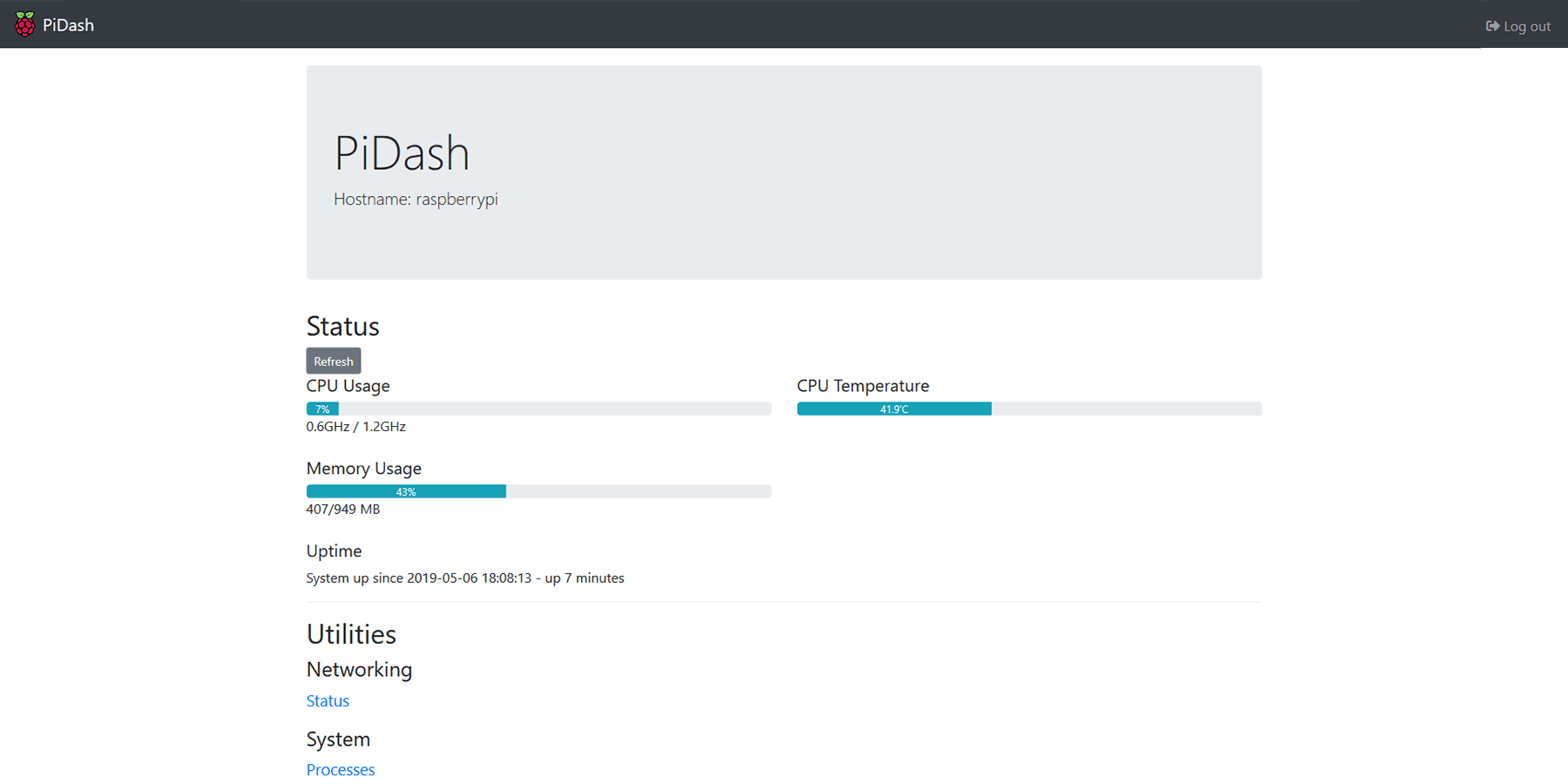
Task: Click the Status section heading
Action: [x=342, y=326]
